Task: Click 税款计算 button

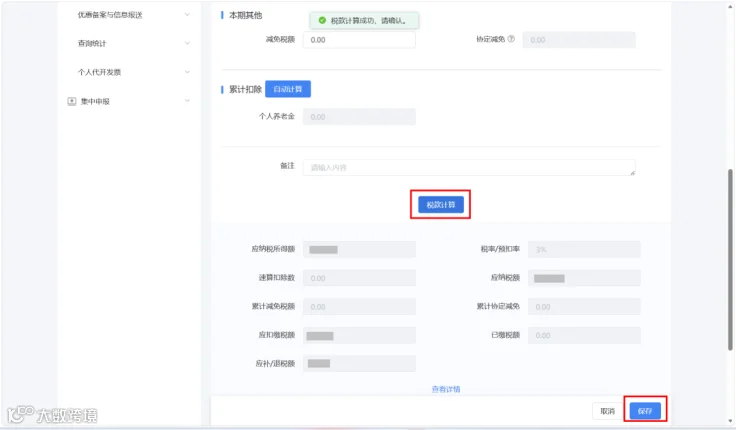Action: [441, 205]
